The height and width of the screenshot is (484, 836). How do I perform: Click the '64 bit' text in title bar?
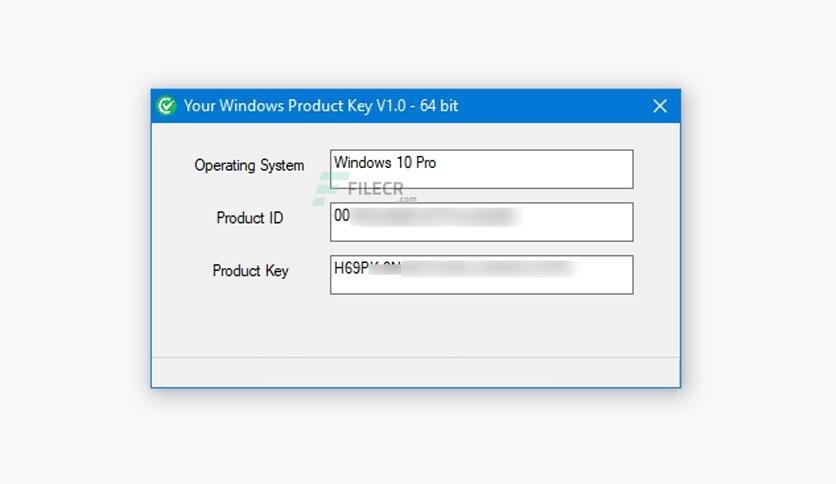pos(439,106)
